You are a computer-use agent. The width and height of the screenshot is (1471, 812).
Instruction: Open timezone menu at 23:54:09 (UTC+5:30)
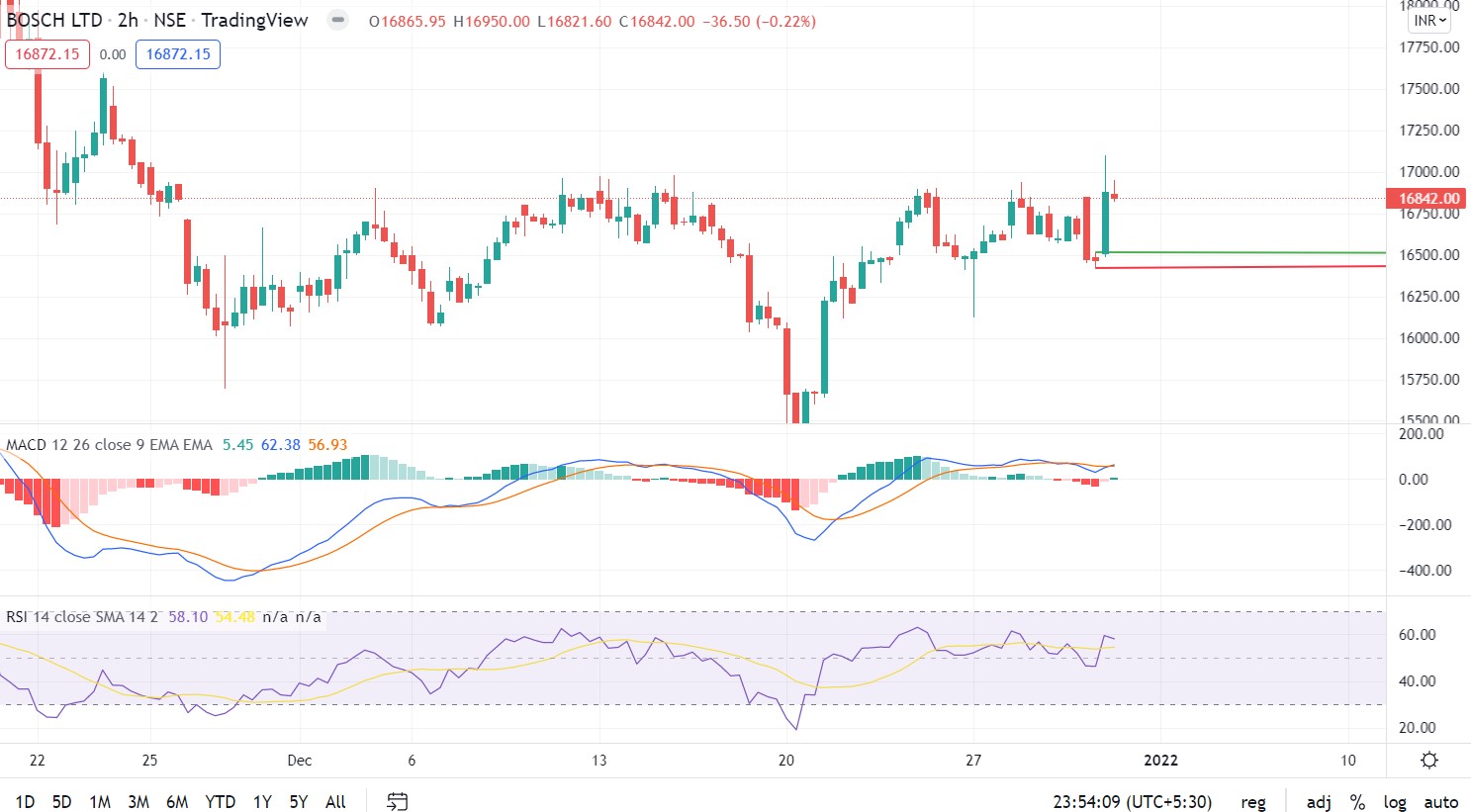(1132, 802)
